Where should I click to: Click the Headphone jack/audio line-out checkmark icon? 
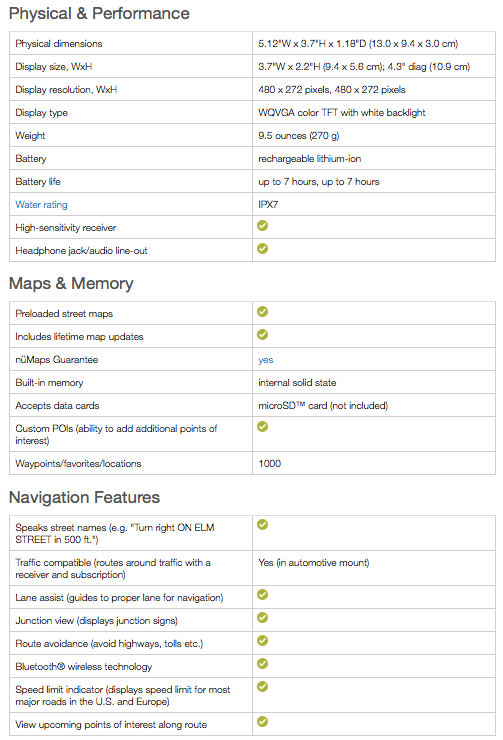click(262, 249)
